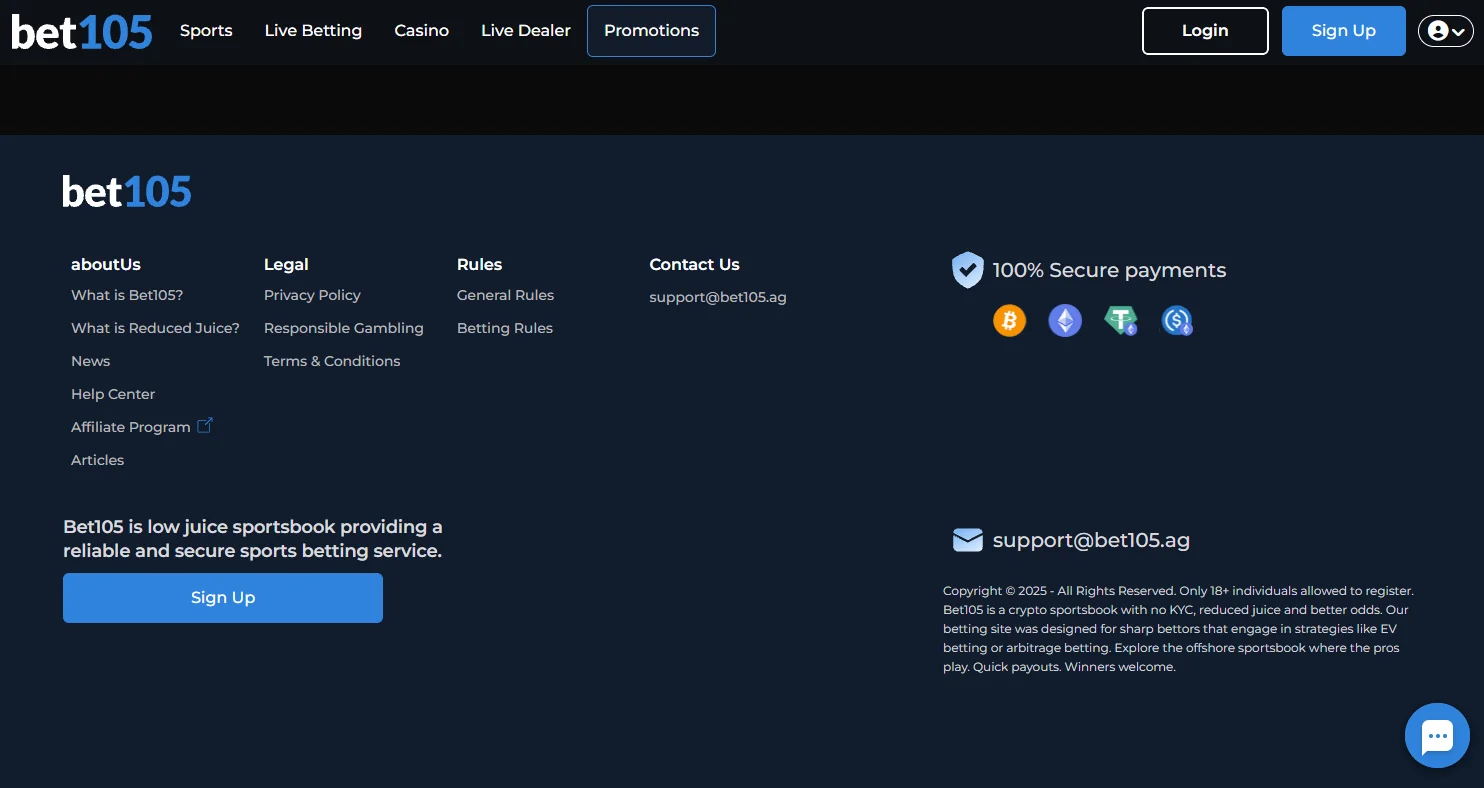1484x788 pixels.
Task: Click the large Sign Up button in the footer
Action: point(223,598)
